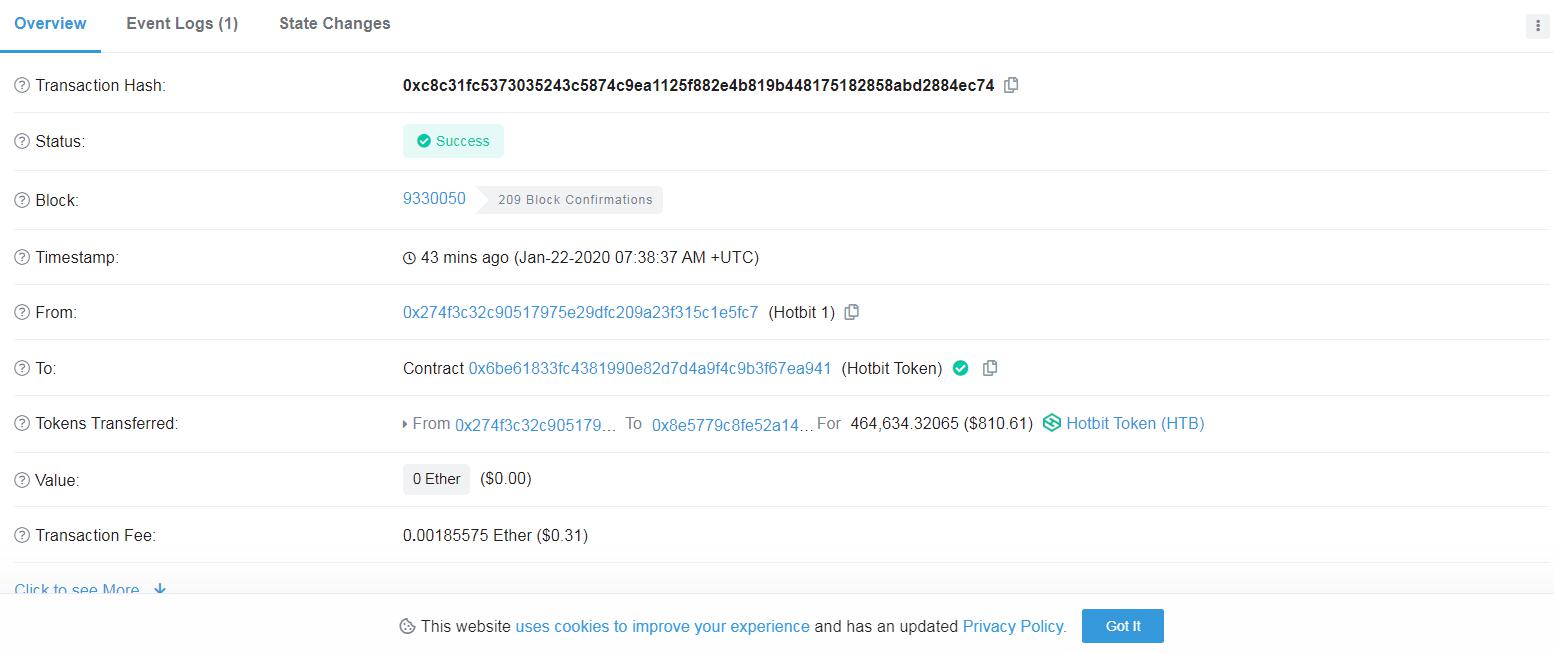Open the vertical three-dot options menu

[1537, 26]
